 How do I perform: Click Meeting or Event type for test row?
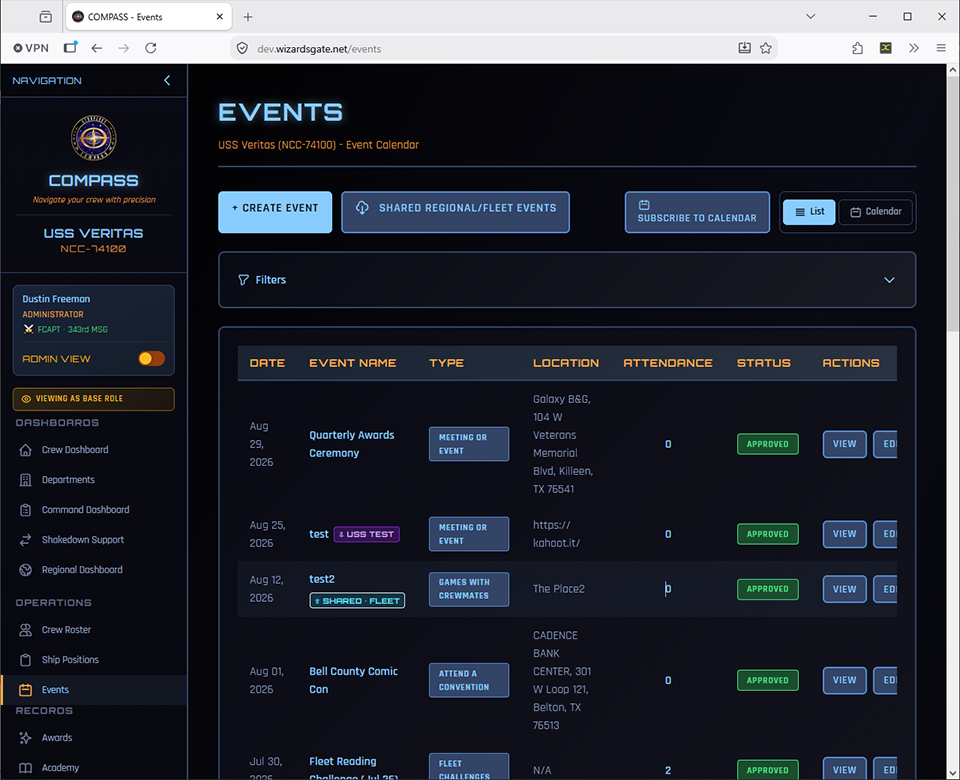coord(469,534)
